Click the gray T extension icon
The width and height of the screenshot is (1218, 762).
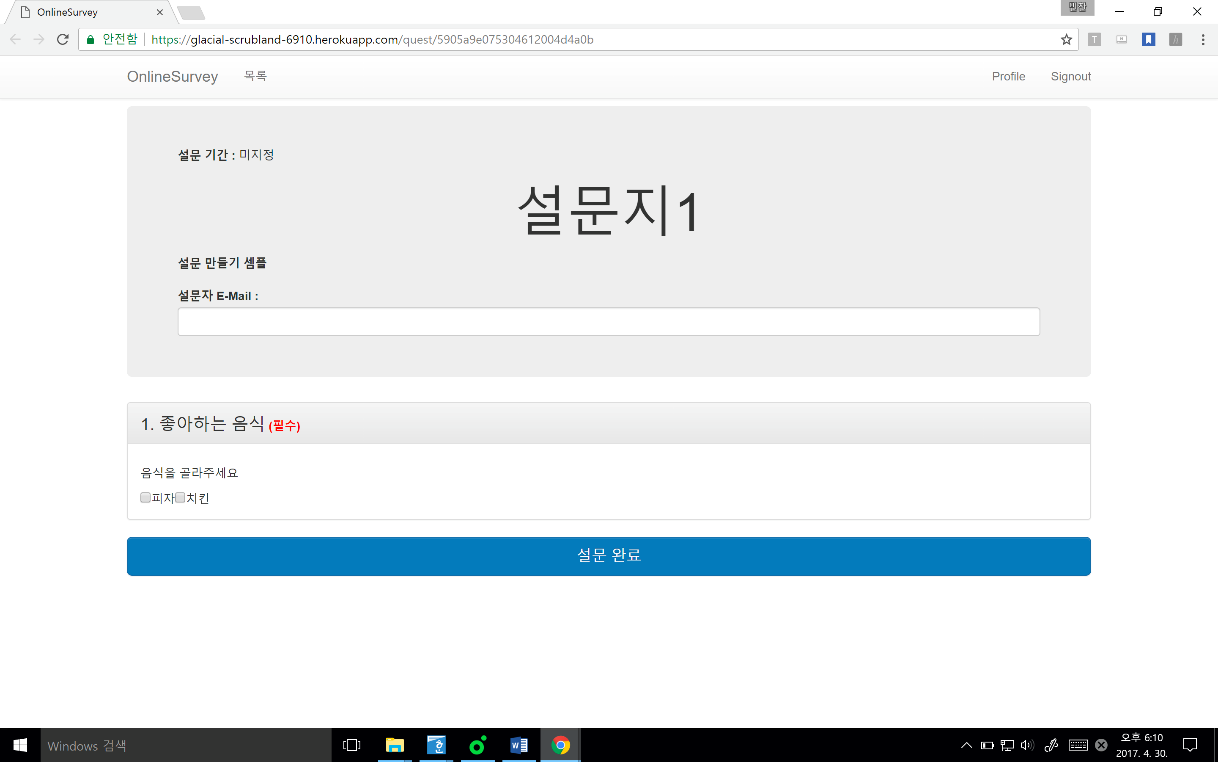pyautogui.click(x=1095, y=40)
